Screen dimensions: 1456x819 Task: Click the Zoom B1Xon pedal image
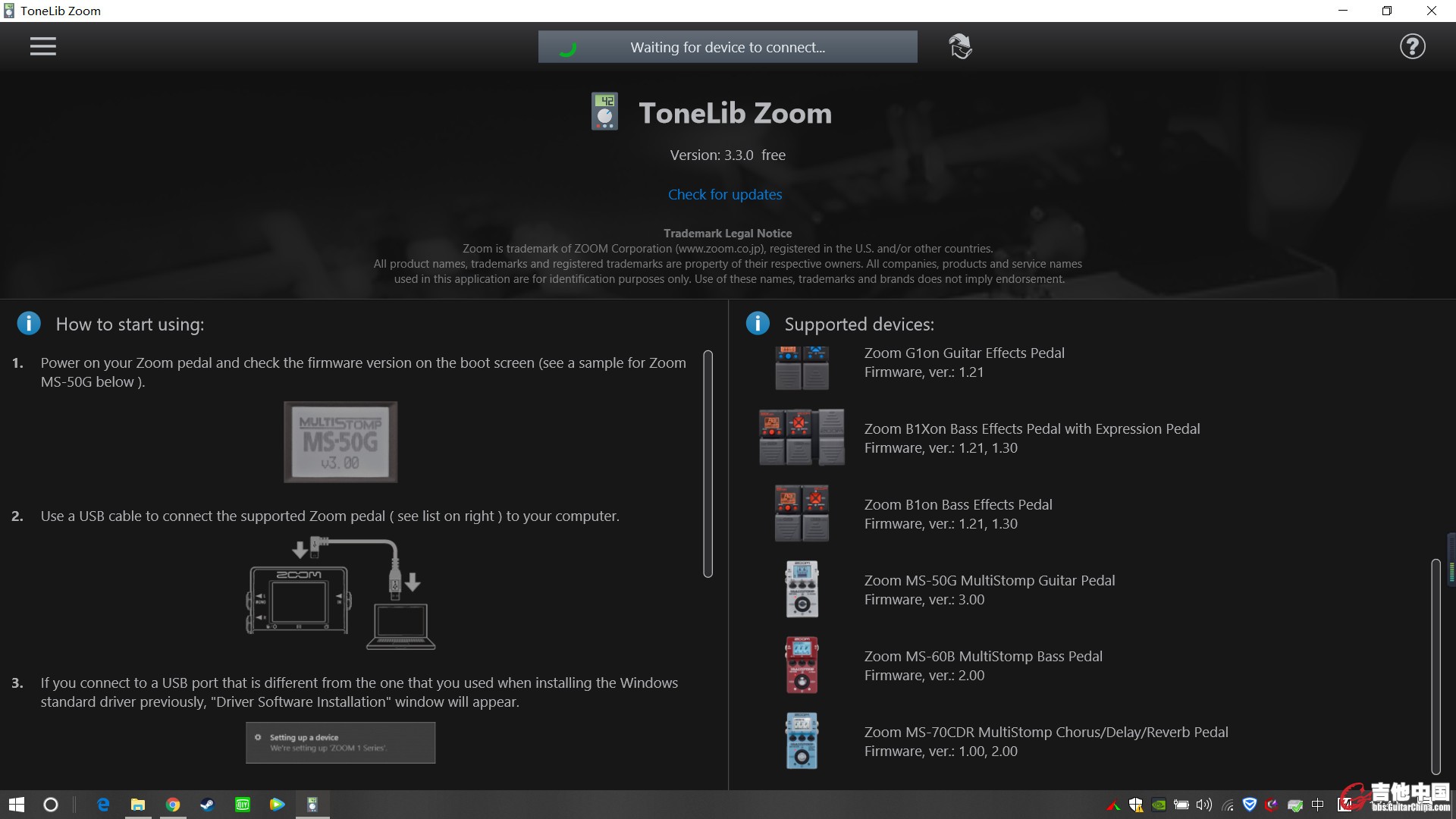coord(802,438)
